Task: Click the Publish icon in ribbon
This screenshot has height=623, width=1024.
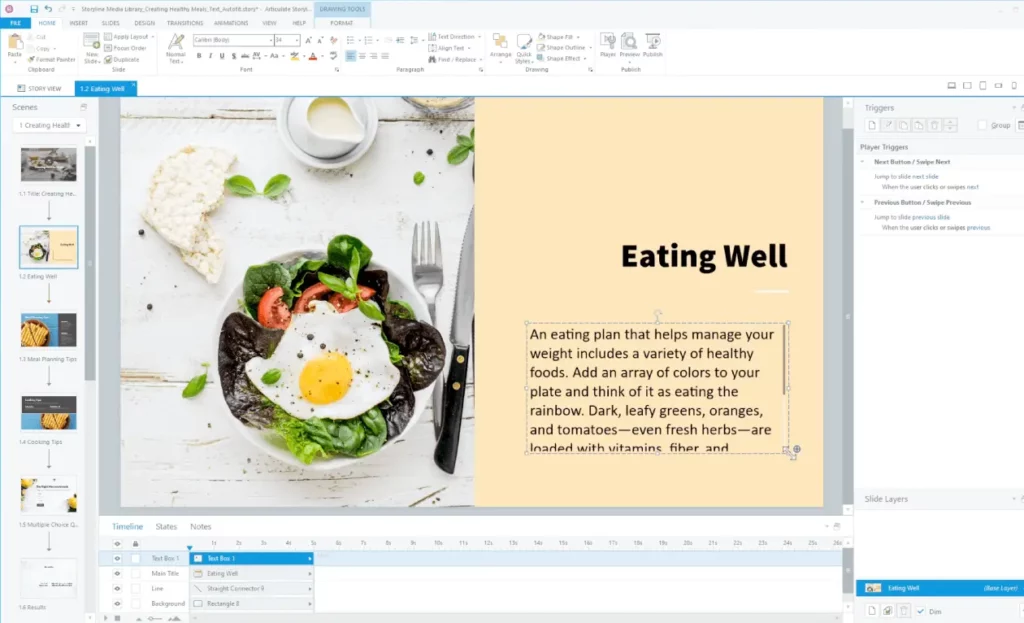Action: point(653,44)
